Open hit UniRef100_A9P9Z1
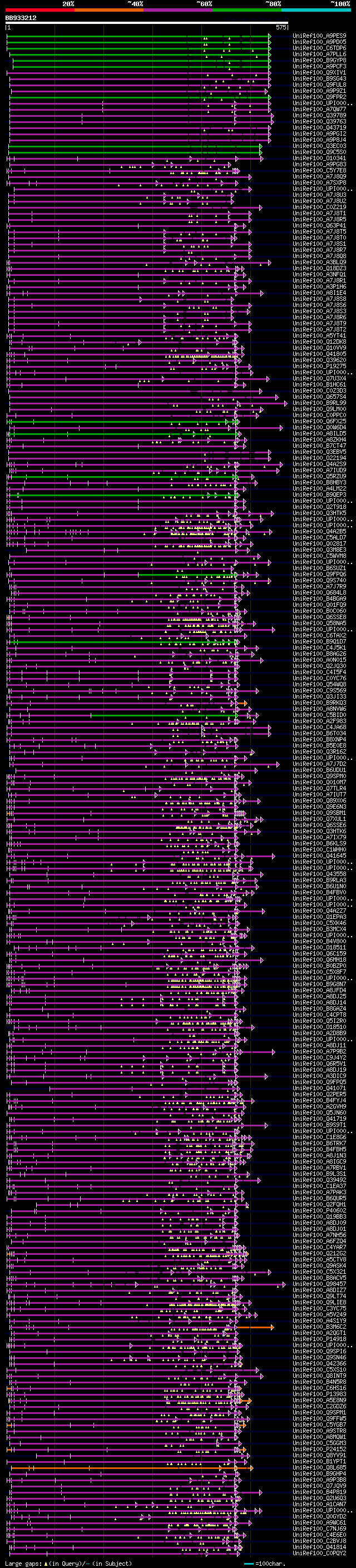 click(319, 91)
